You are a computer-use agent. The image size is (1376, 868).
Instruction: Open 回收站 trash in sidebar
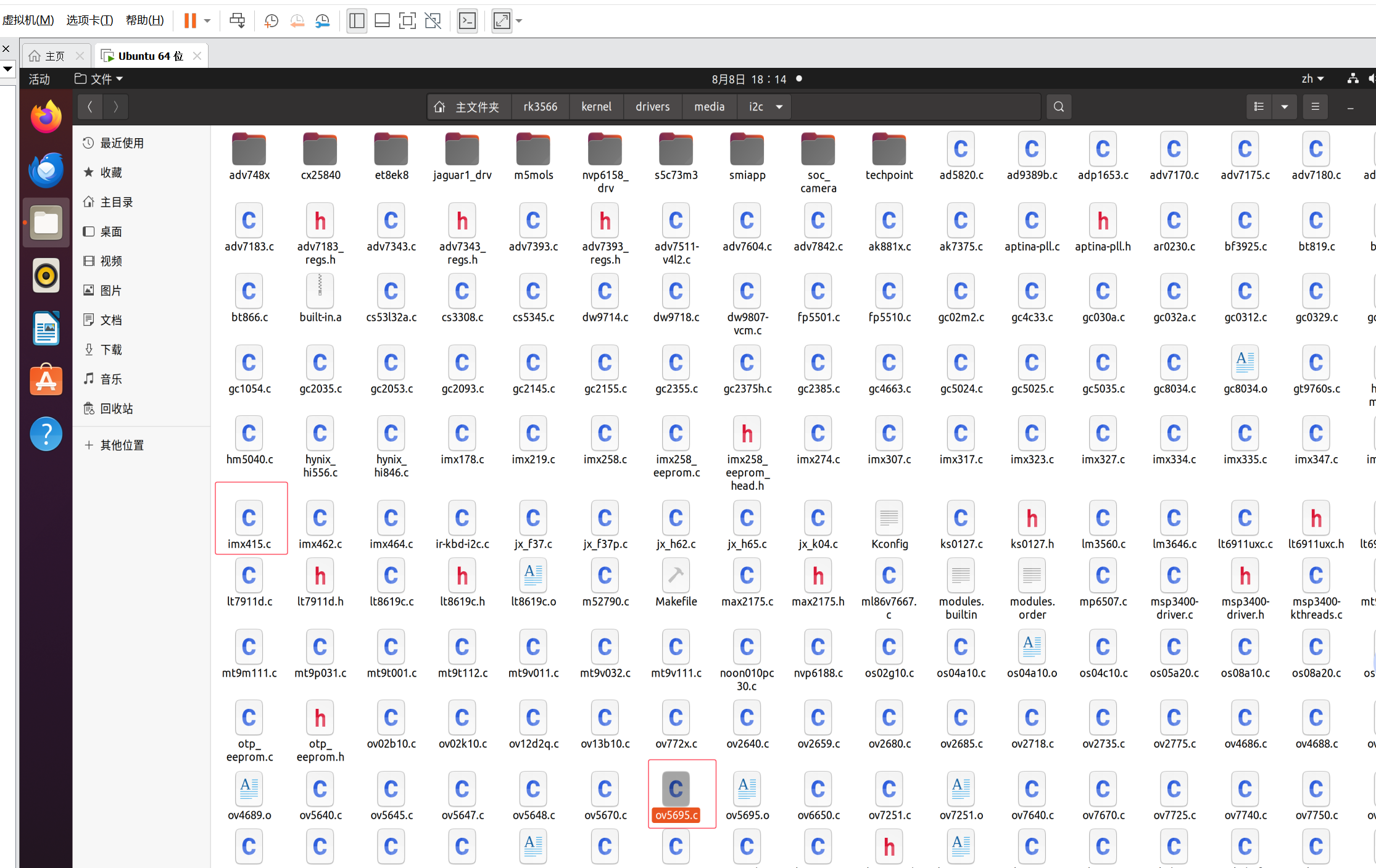tap(142, 408)
